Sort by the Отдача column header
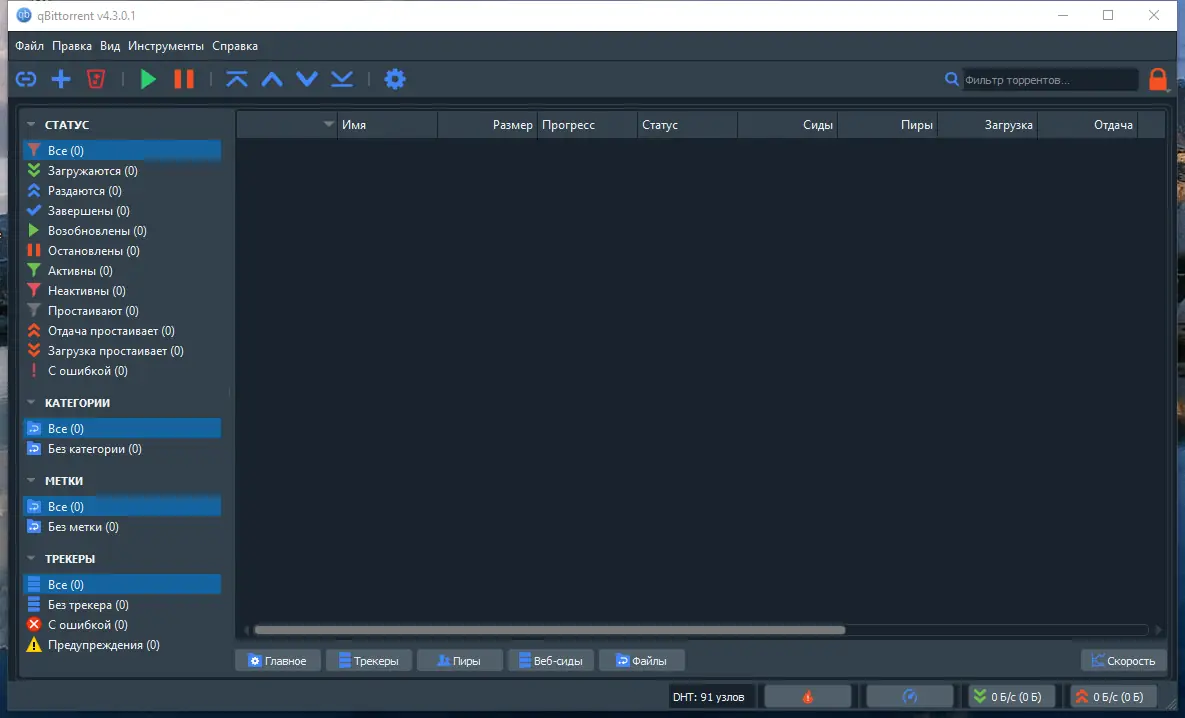The image size is (1185, 718). click(x=1087, y=125)
